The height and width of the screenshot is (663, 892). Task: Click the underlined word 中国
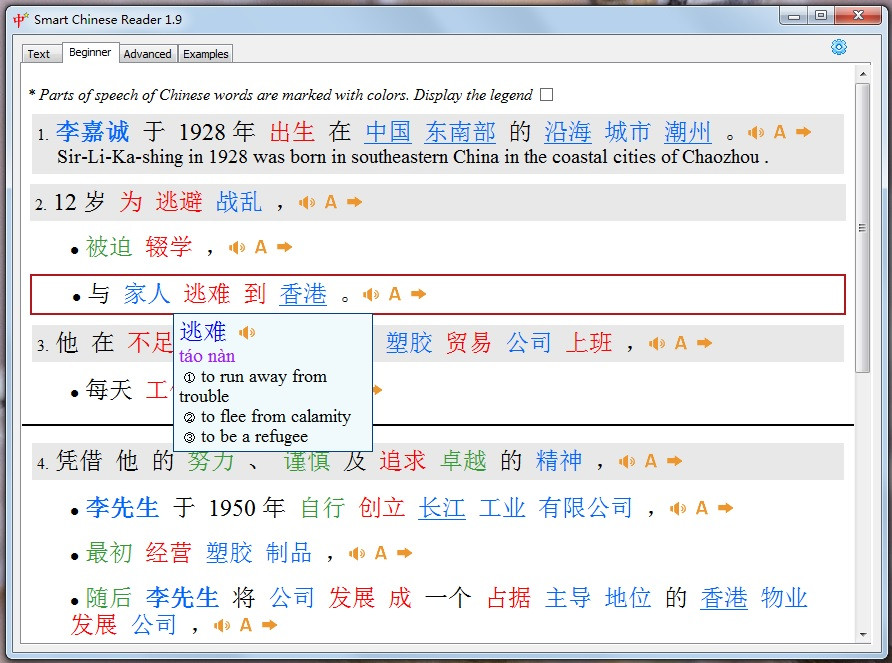point(388,132)
